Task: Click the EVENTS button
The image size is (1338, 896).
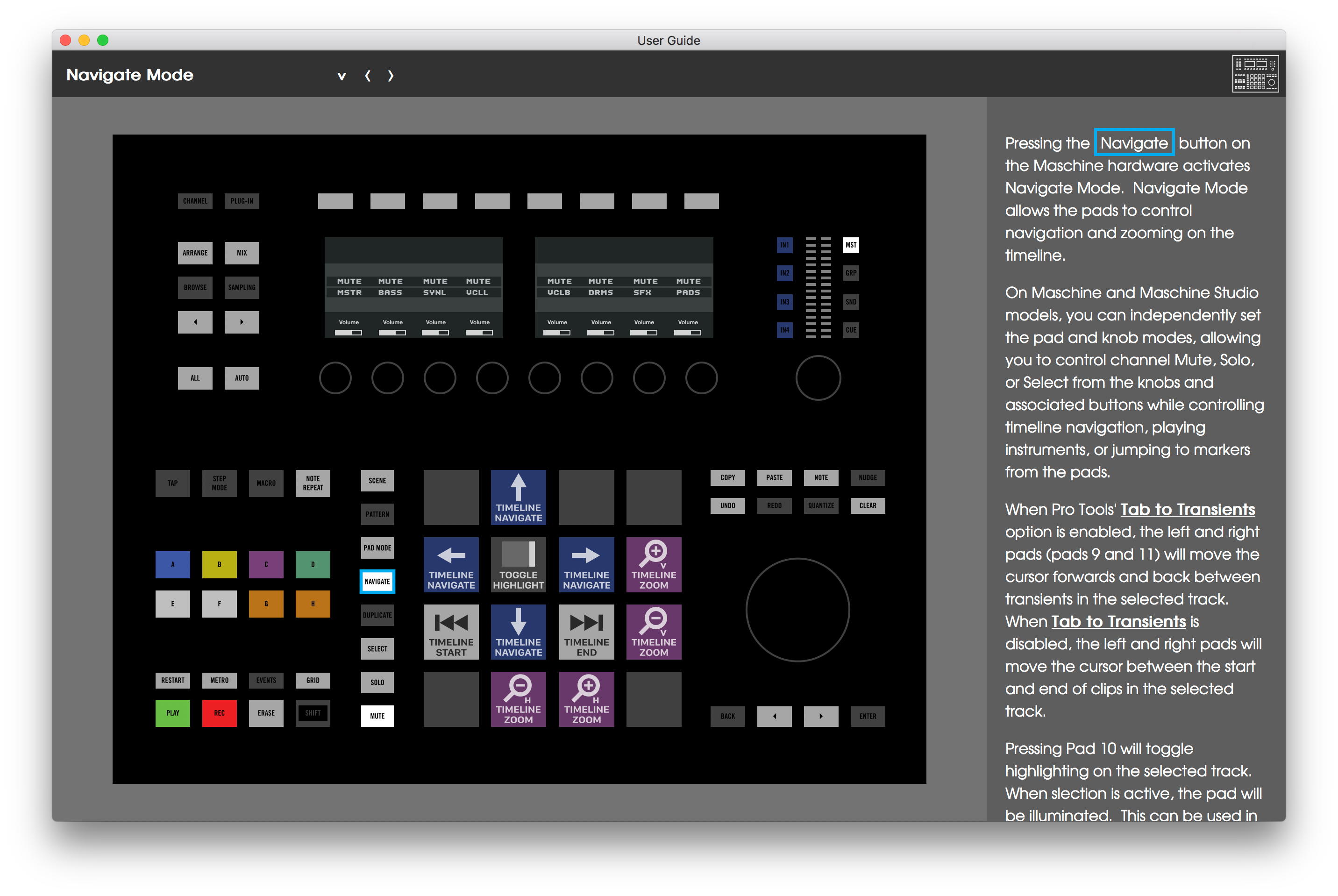Action: (x=266, y=681)
